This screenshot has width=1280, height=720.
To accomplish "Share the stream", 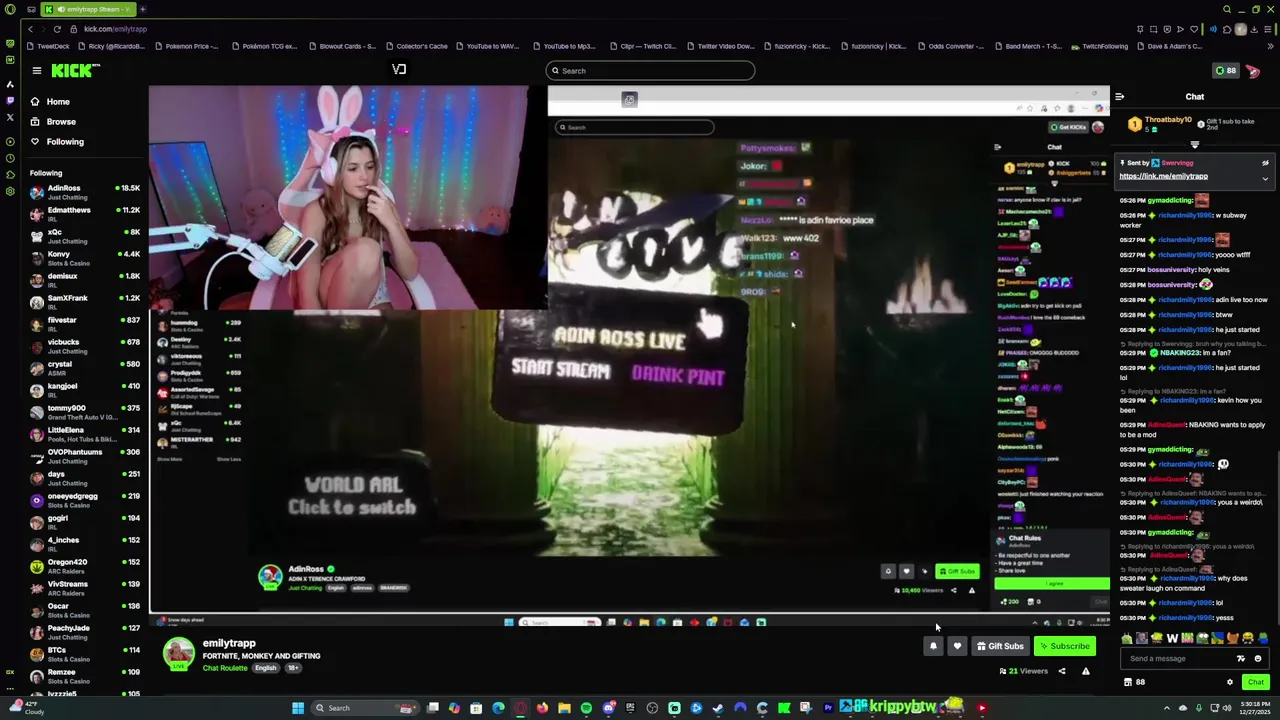I will pos(1062,671).
